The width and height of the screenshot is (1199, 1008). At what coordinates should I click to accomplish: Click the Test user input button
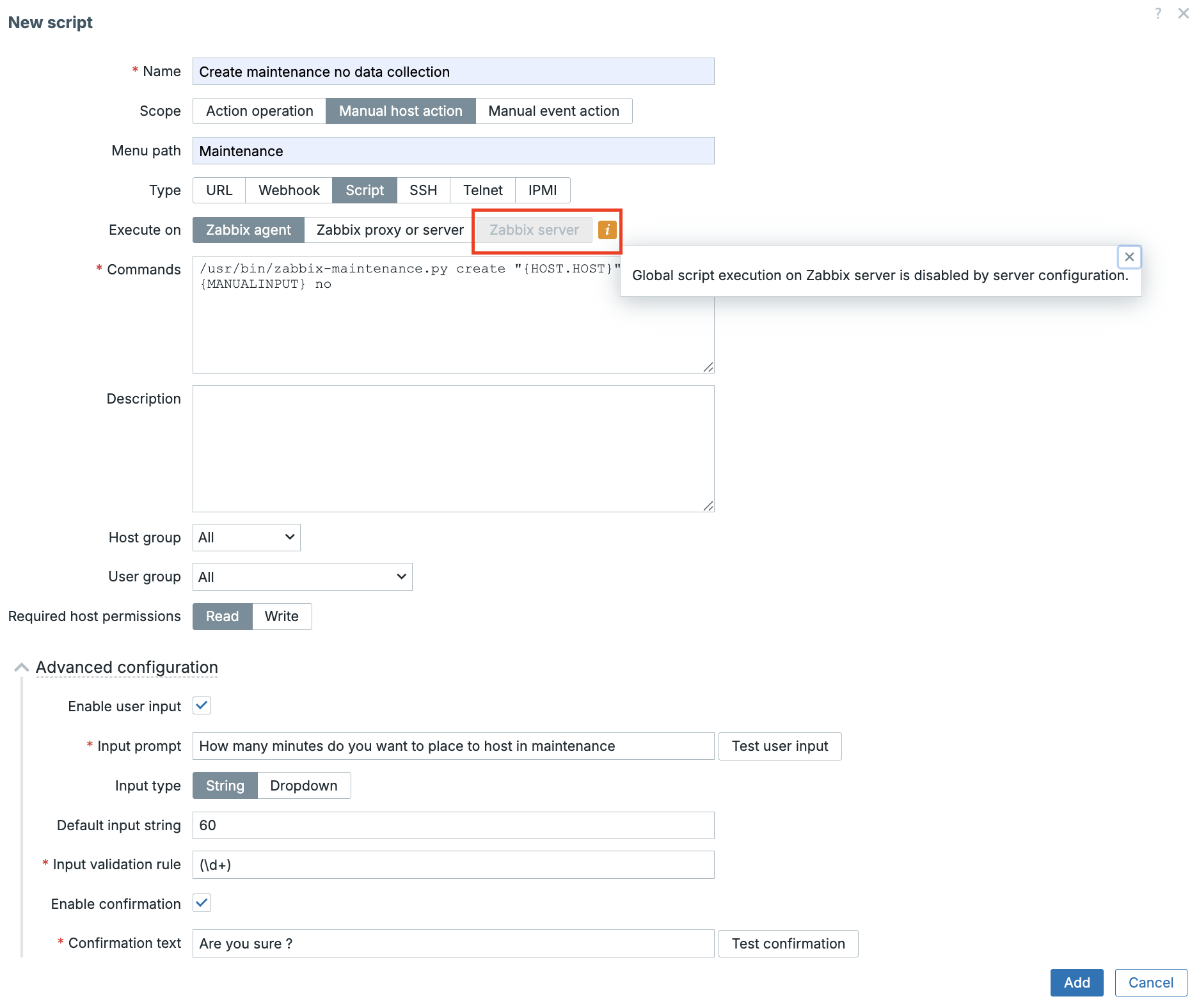tap(780, 746)
